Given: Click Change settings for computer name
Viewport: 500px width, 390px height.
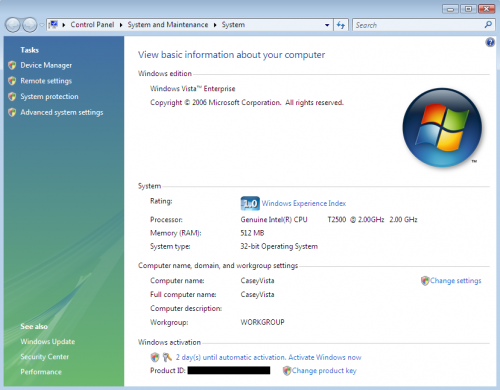Looking at the screenshot, I should 456,281.
